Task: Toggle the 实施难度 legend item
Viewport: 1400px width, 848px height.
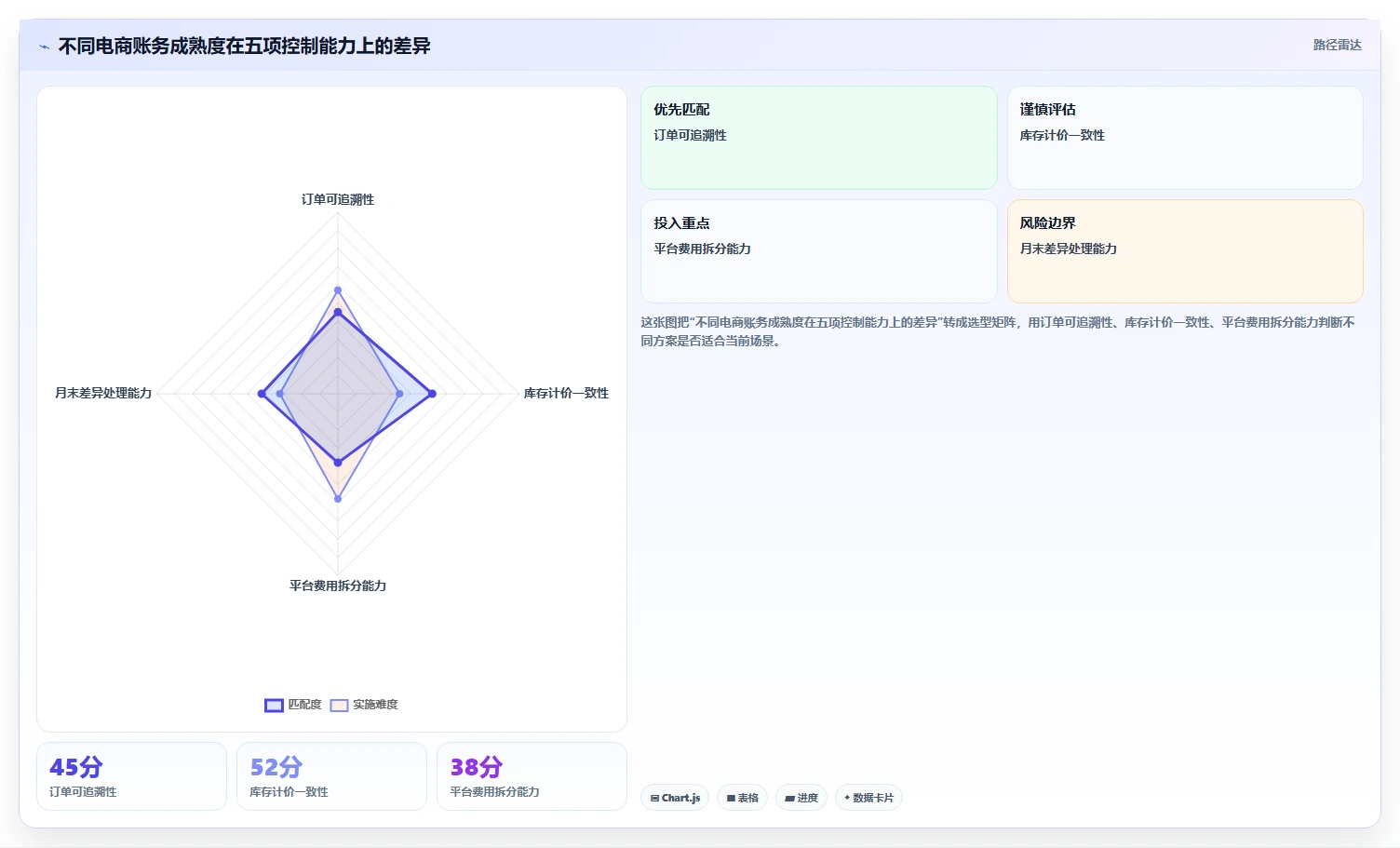Action: pyautogui.click(x=364, y=705)
